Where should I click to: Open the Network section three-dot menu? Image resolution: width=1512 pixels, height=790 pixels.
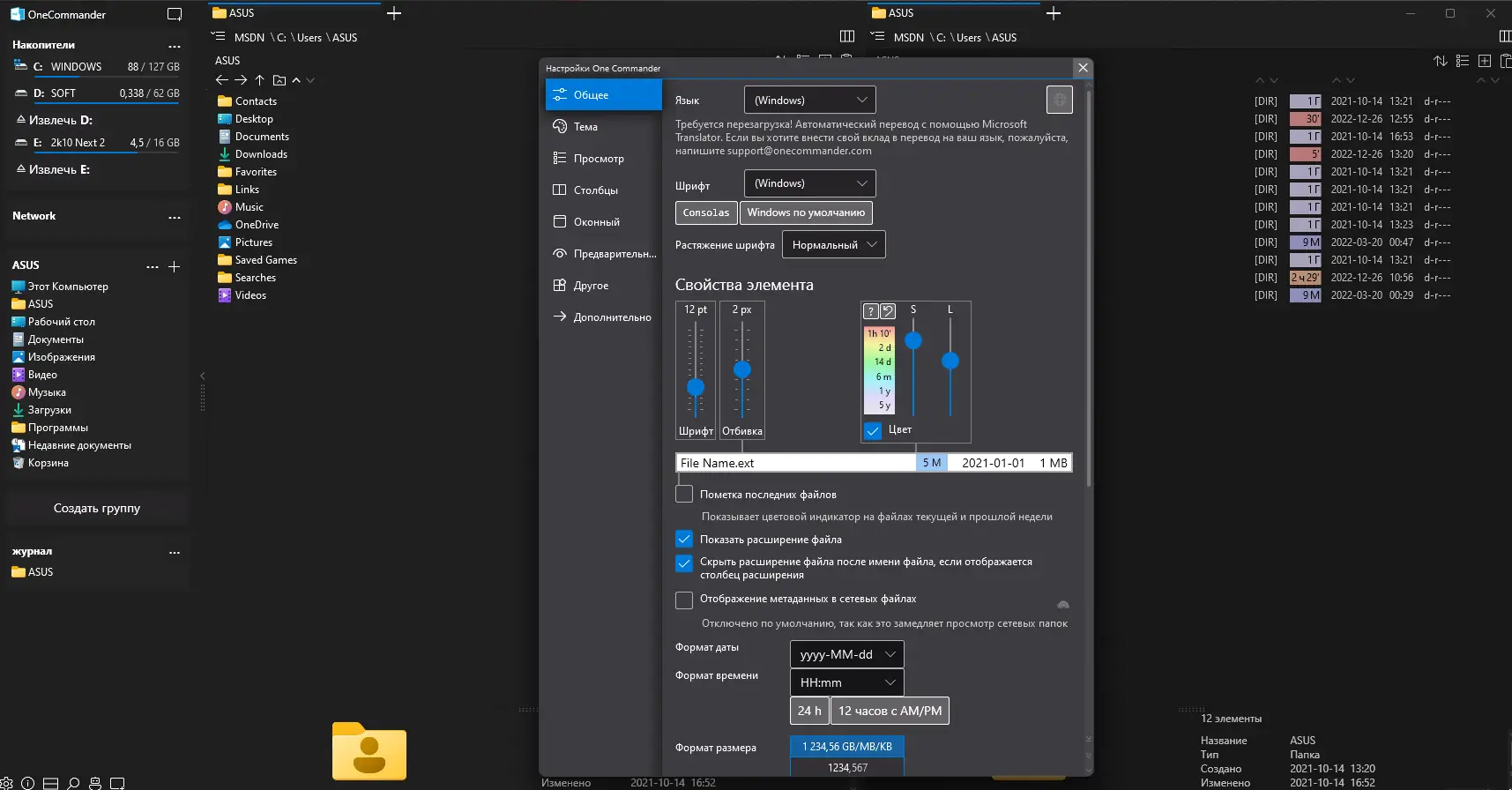[175, 217]
